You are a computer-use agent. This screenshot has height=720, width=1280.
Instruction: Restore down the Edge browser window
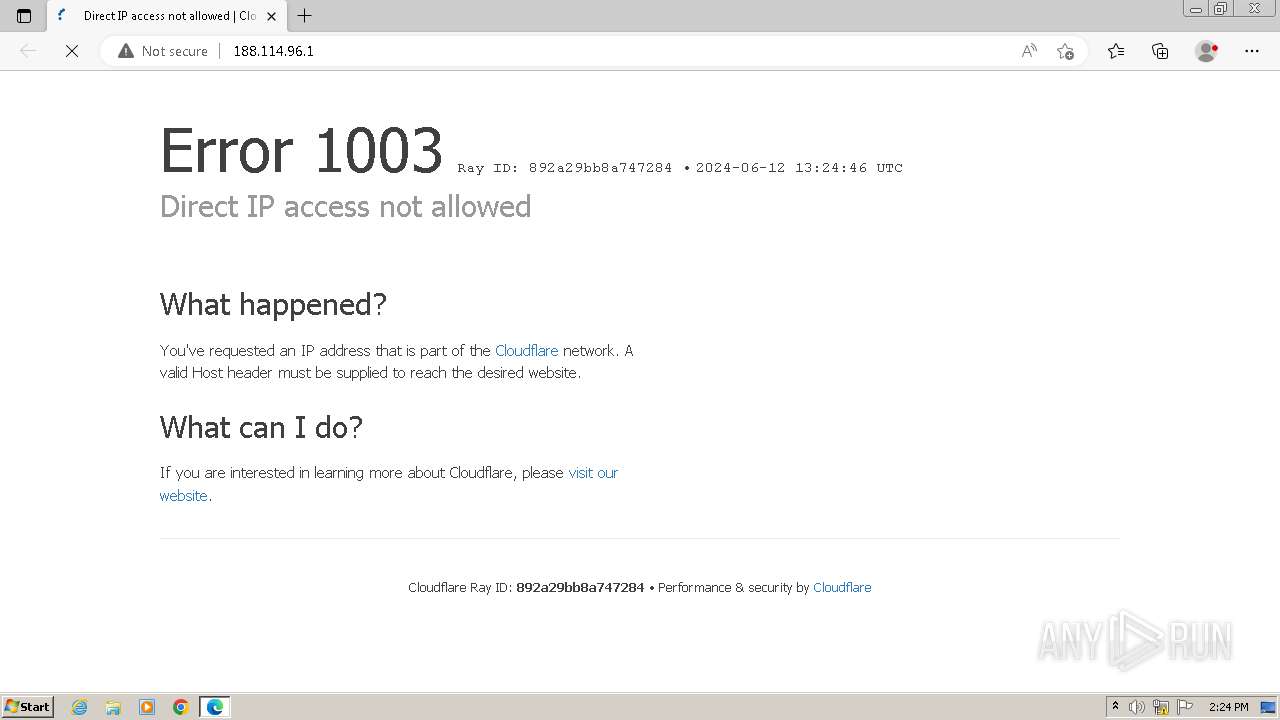pyautogui.click(x=1220, y=8)
